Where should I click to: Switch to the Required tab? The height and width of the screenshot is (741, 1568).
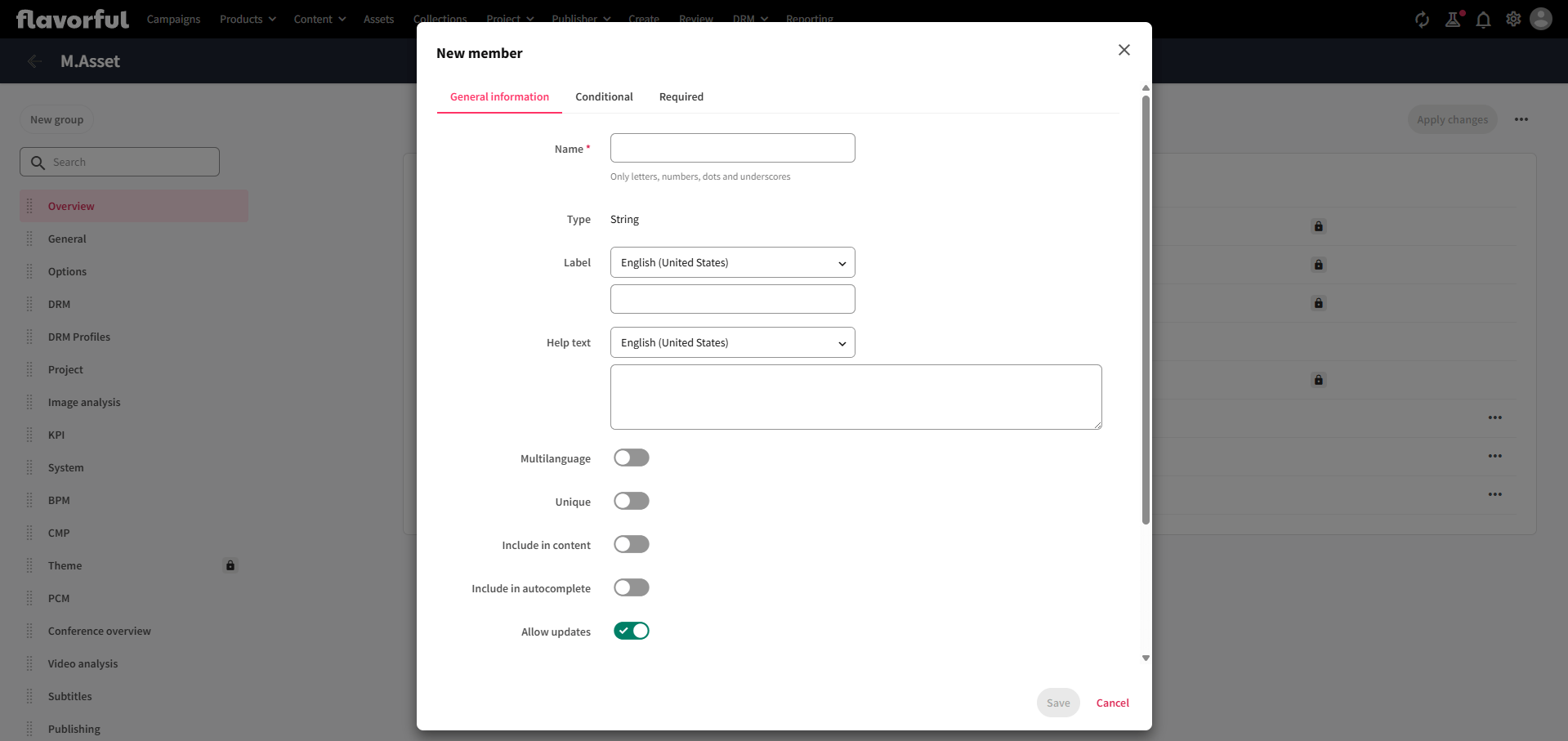[681, 96]
